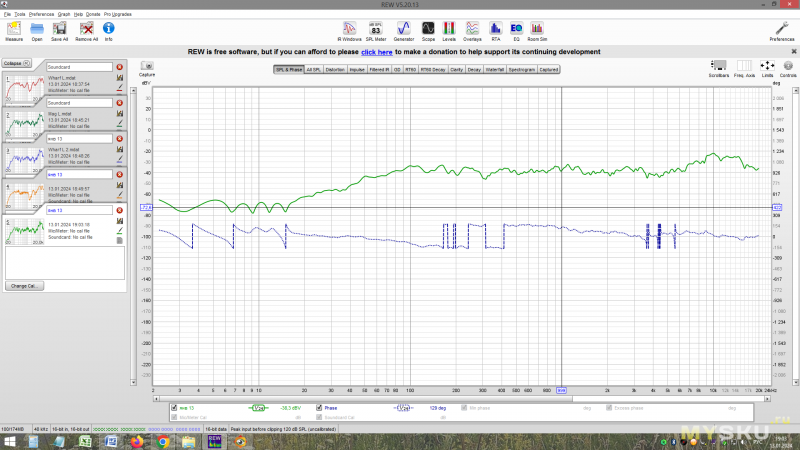Screen dimensions: 800x450
Task: Toggle the Excess phase checkbox
Action: point(609,408)
